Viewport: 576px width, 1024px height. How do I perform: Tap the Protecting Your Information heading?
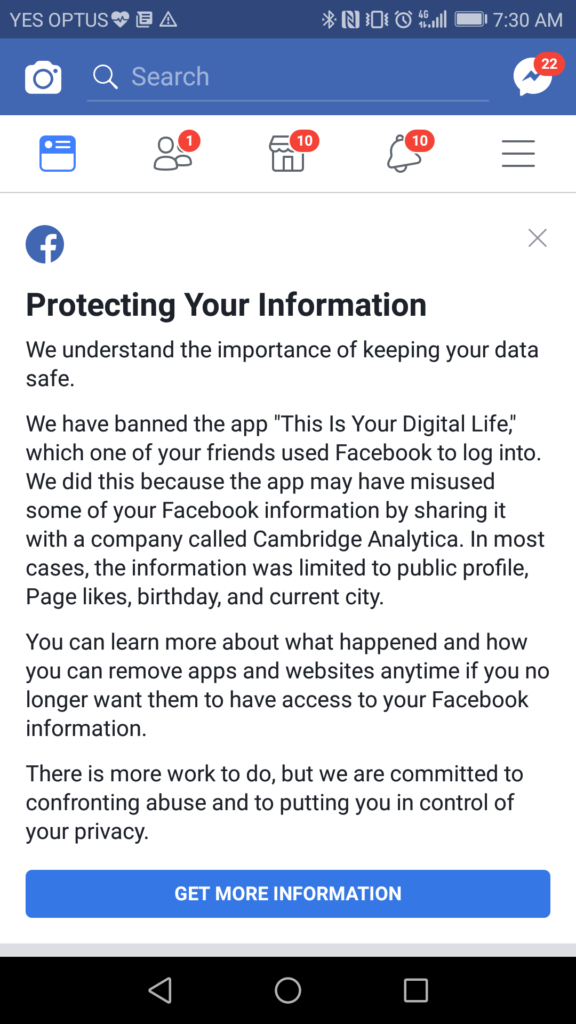[x=226, y=304]
